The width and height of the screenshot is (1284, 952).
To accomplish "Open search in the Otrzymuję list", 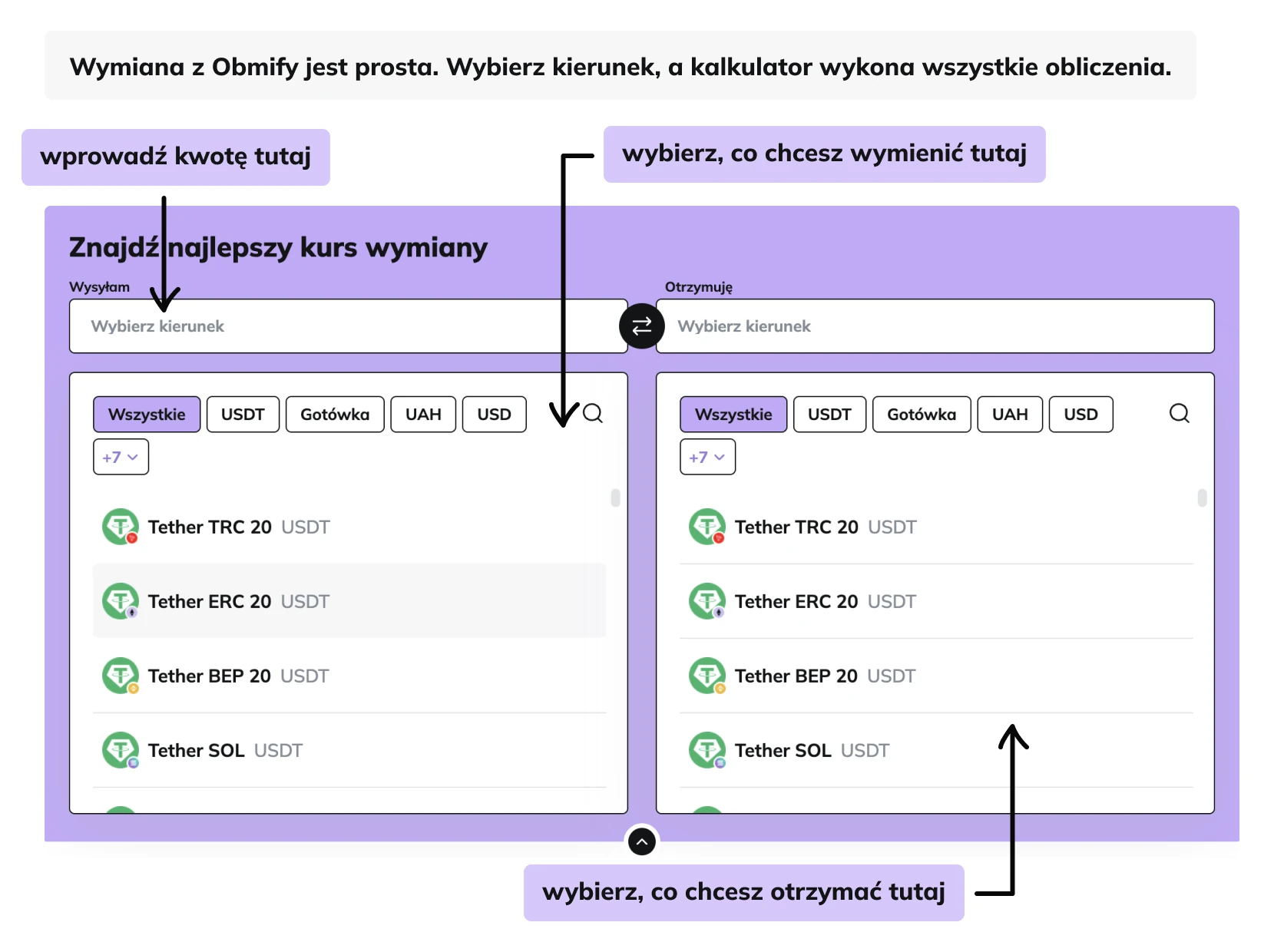I will coord(1179,414).
